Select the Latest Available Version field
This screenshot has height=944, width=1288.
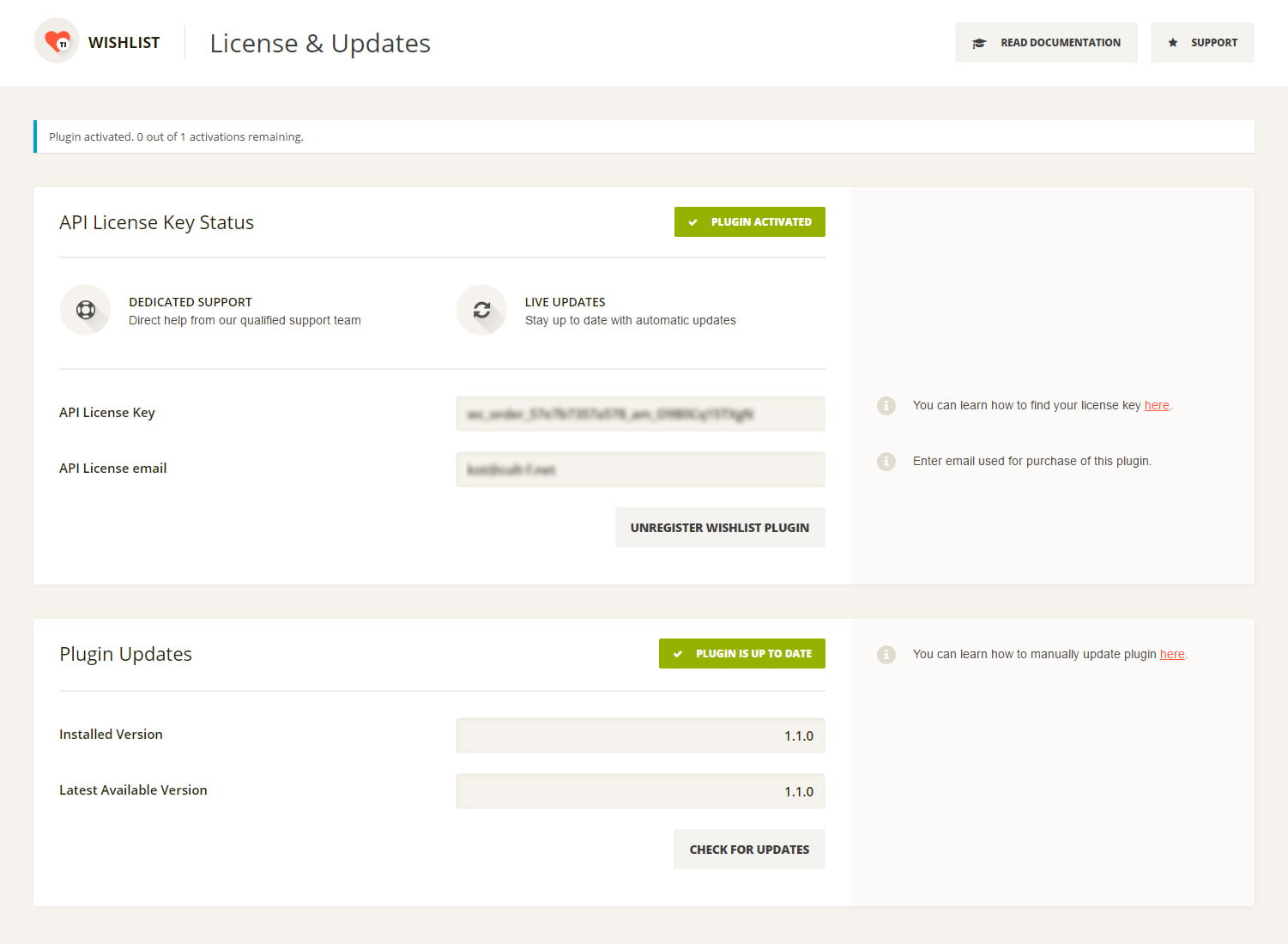(640, 791)
